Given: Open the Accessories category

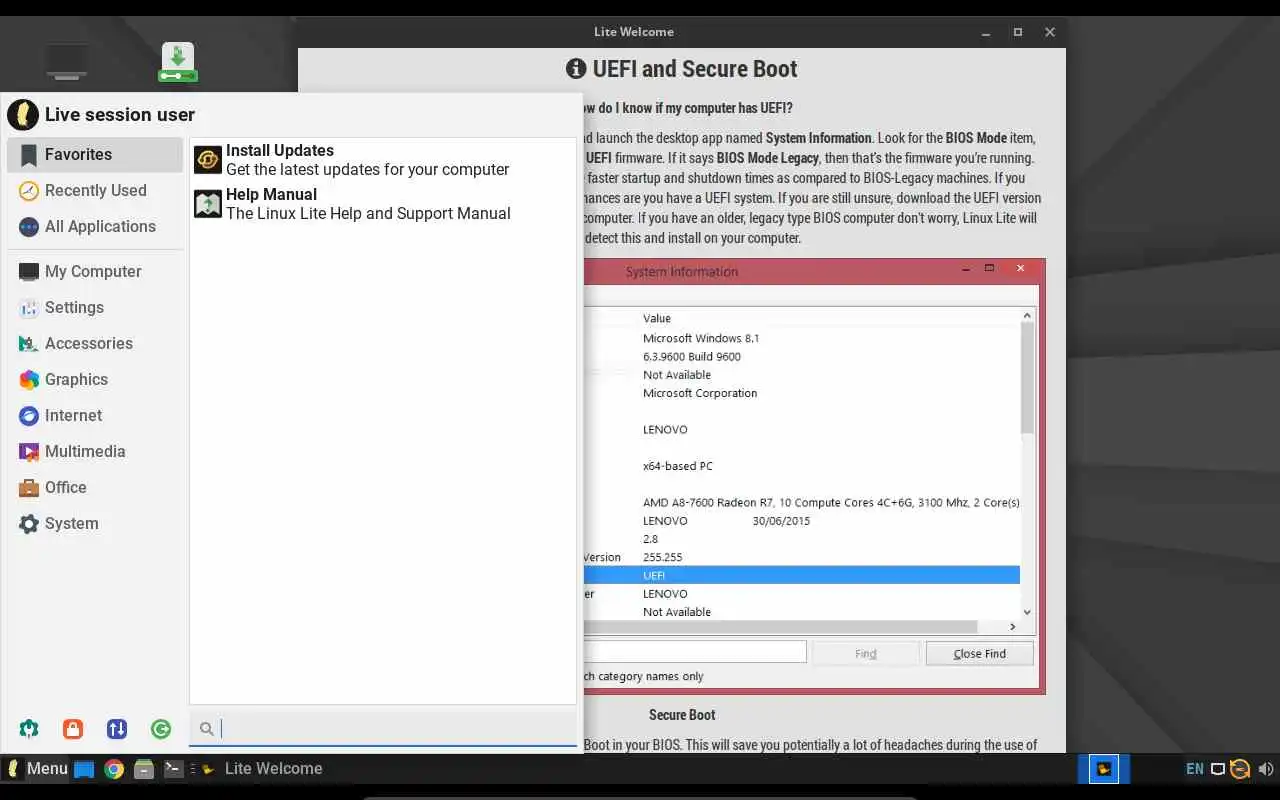Looking at the screenshot, I should pos(95,344).
